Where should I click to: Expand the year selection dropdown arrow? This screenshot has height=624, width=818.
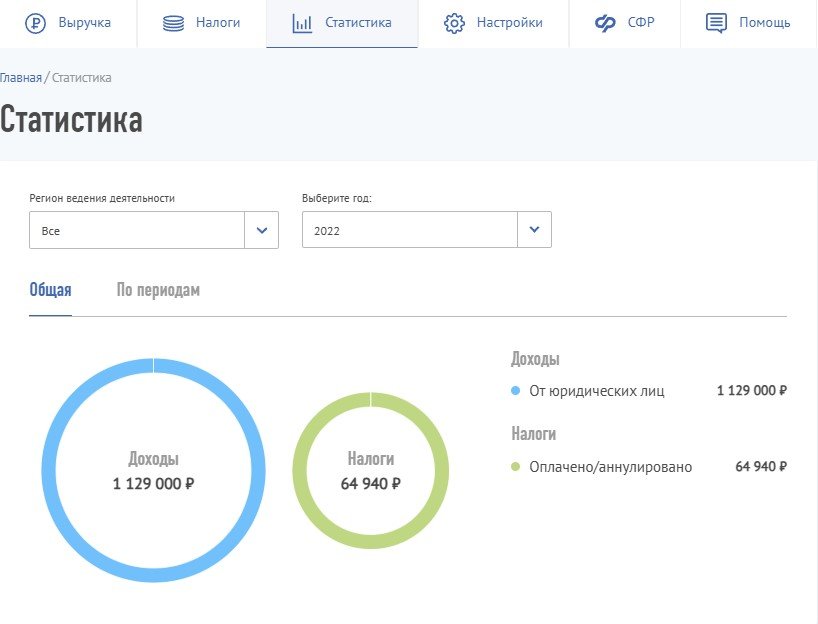[534, 230]
